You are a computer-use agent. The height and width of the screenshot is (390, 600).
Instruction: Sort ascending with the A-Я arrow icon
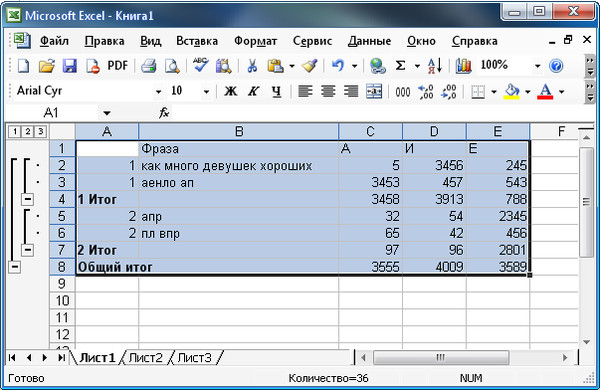click(435, 66)
